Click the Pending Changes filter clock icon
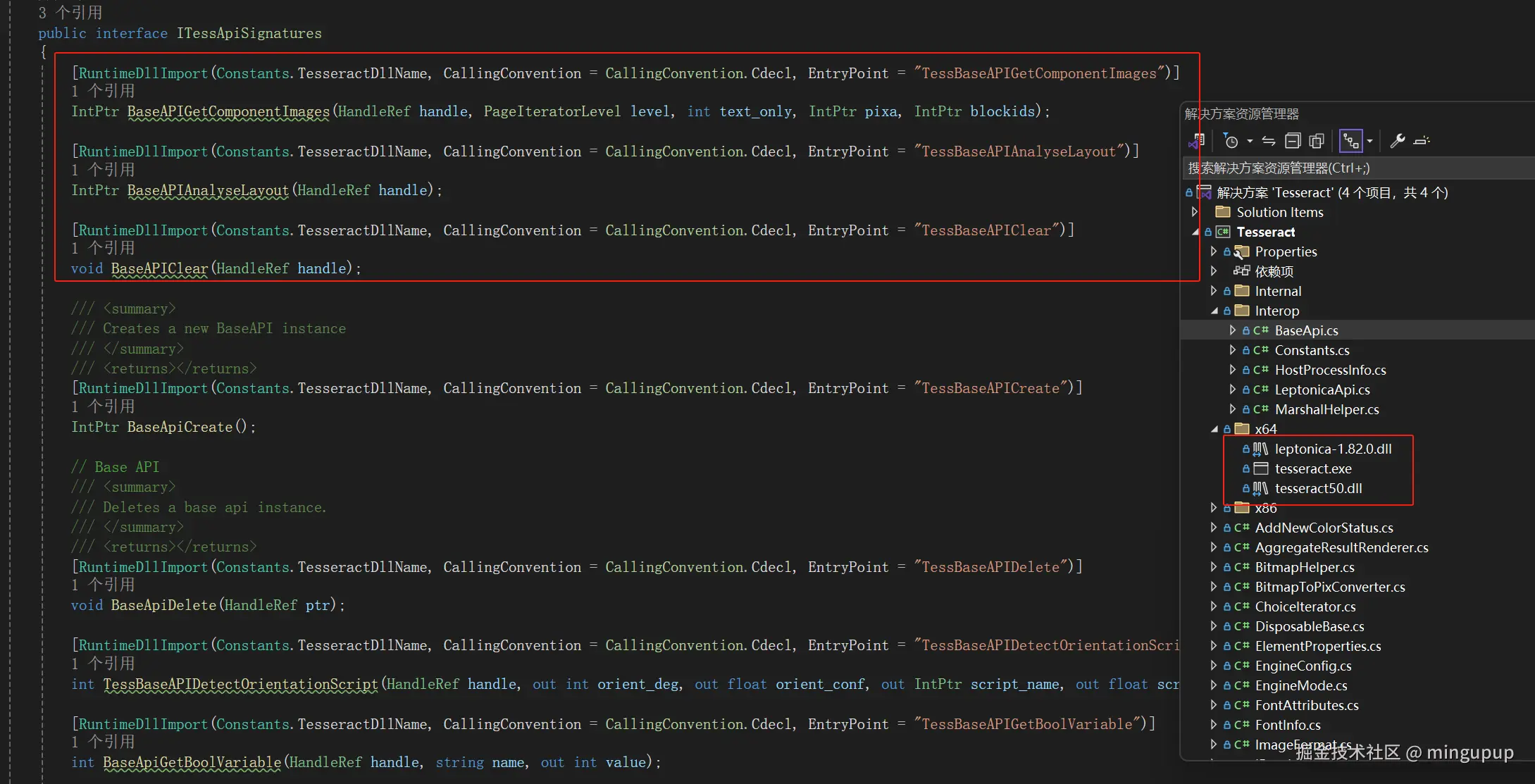 point(1231,142)
